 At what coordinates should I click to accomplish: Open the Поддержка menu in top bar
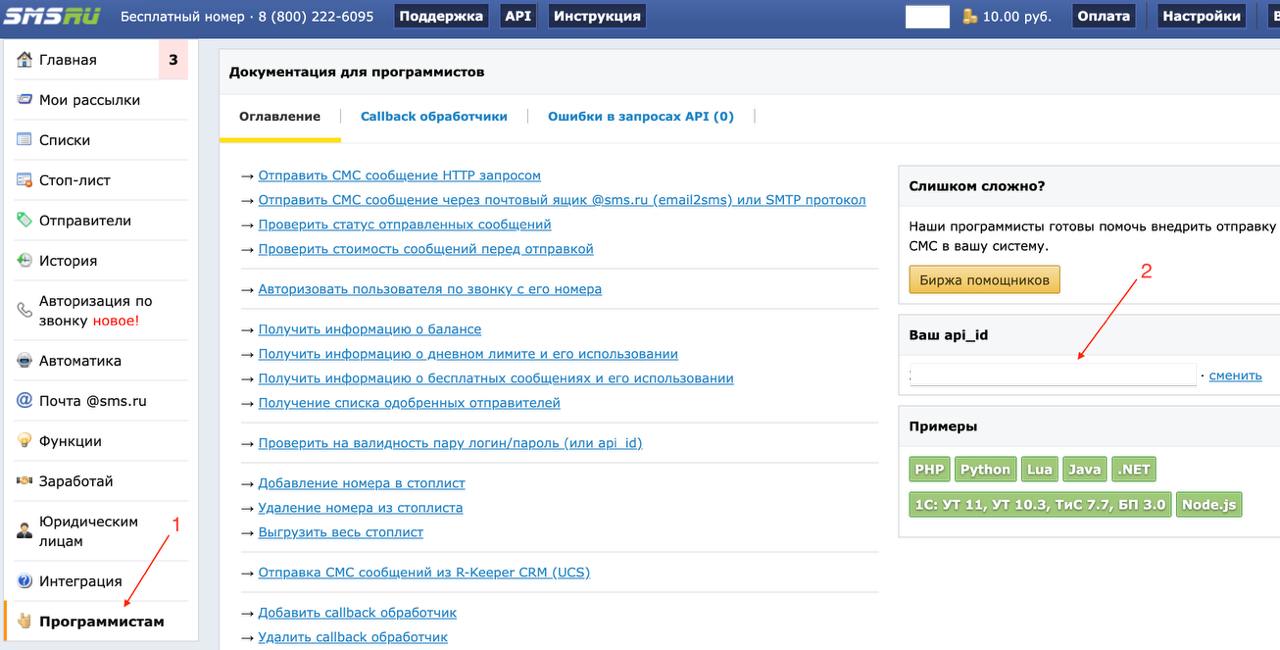point(441,16)
